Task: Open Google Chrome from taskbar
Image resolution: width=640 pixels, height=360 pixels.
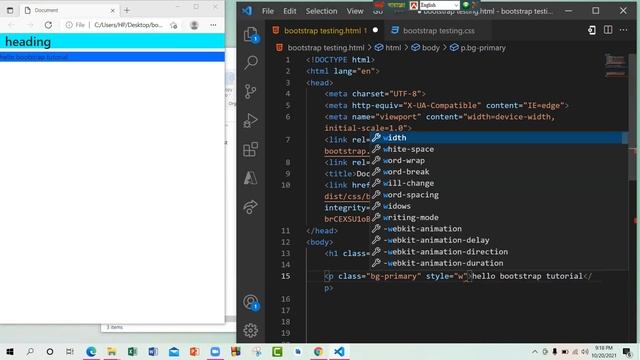Action: [318, 351]
